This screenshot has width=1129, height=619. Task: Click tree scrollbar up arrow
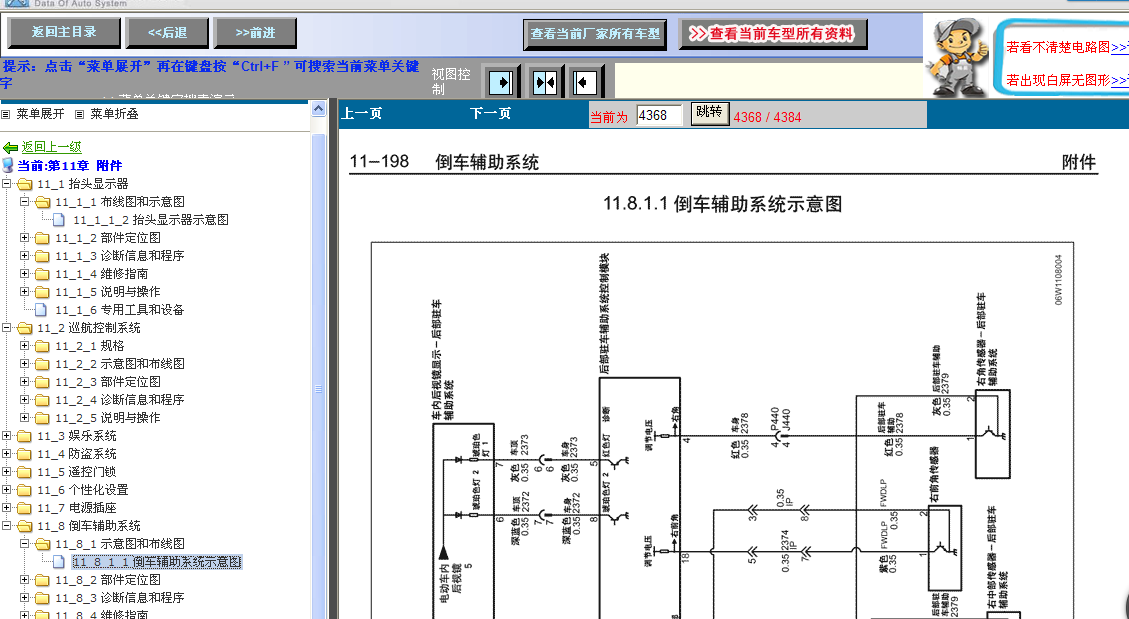318,109
